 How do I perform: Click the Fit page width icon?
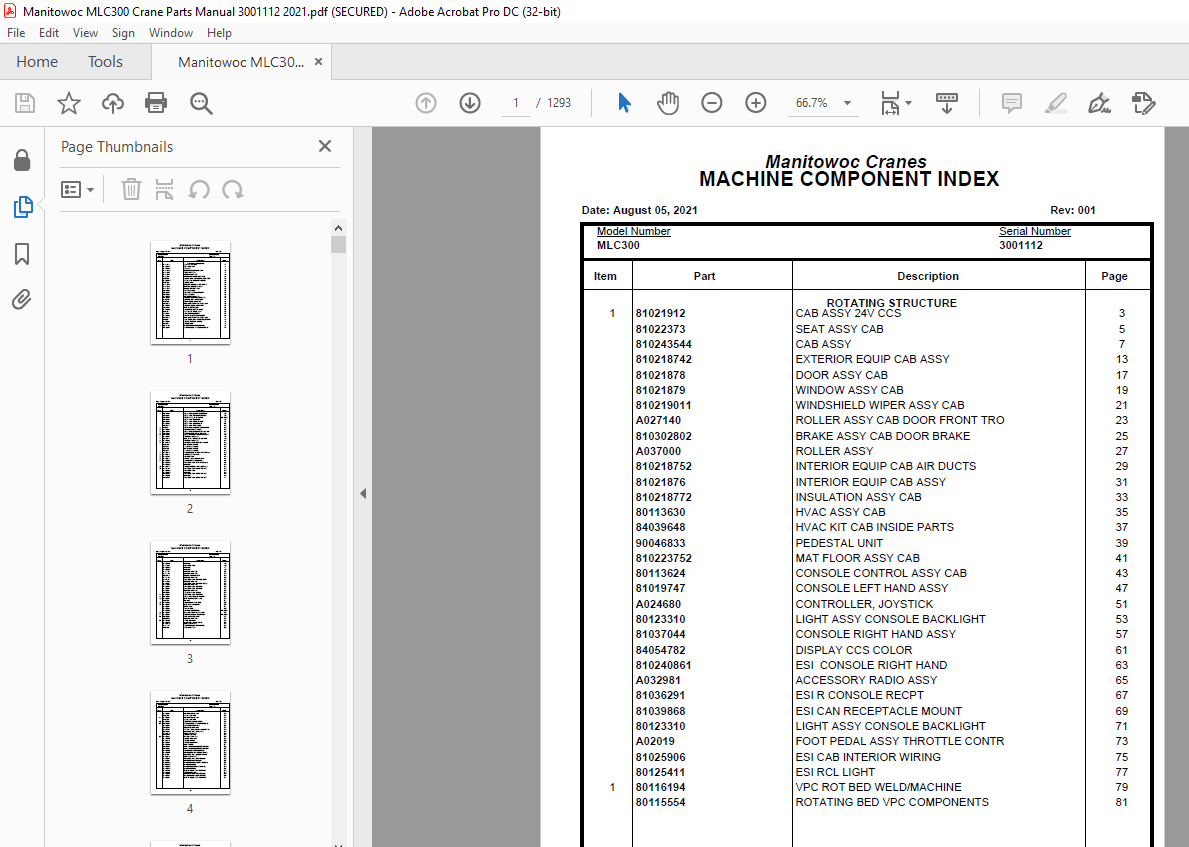tap(890, 103)
